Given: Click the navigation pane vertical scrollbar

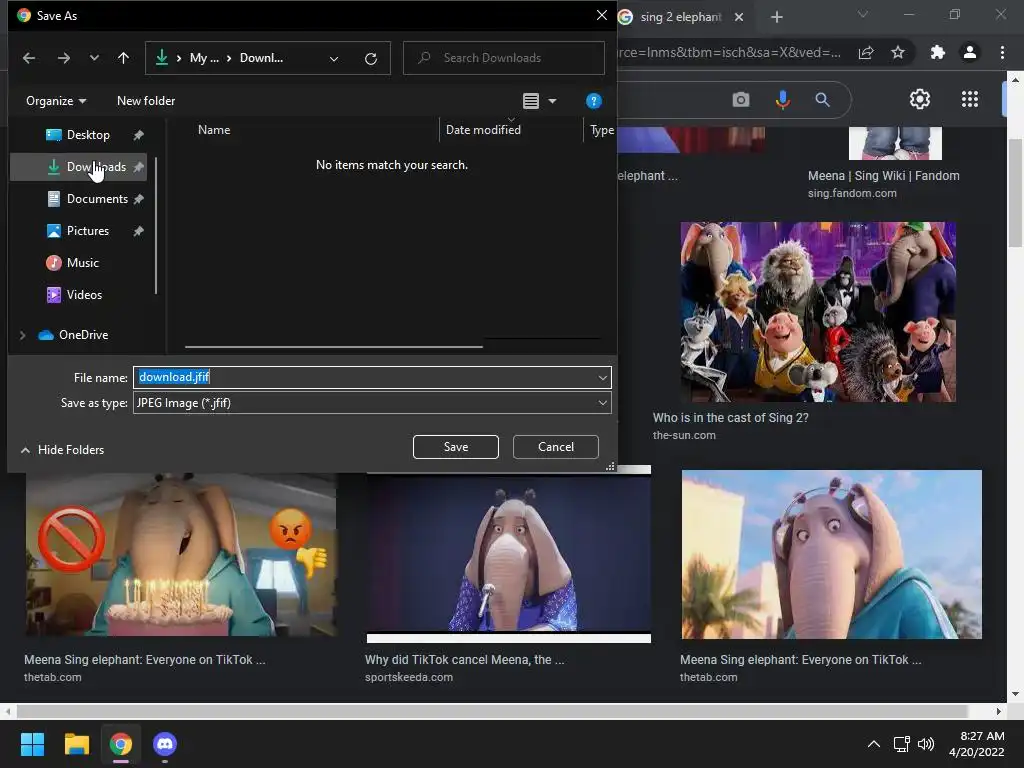Looking at the screenshot, I should click(156, 225).
